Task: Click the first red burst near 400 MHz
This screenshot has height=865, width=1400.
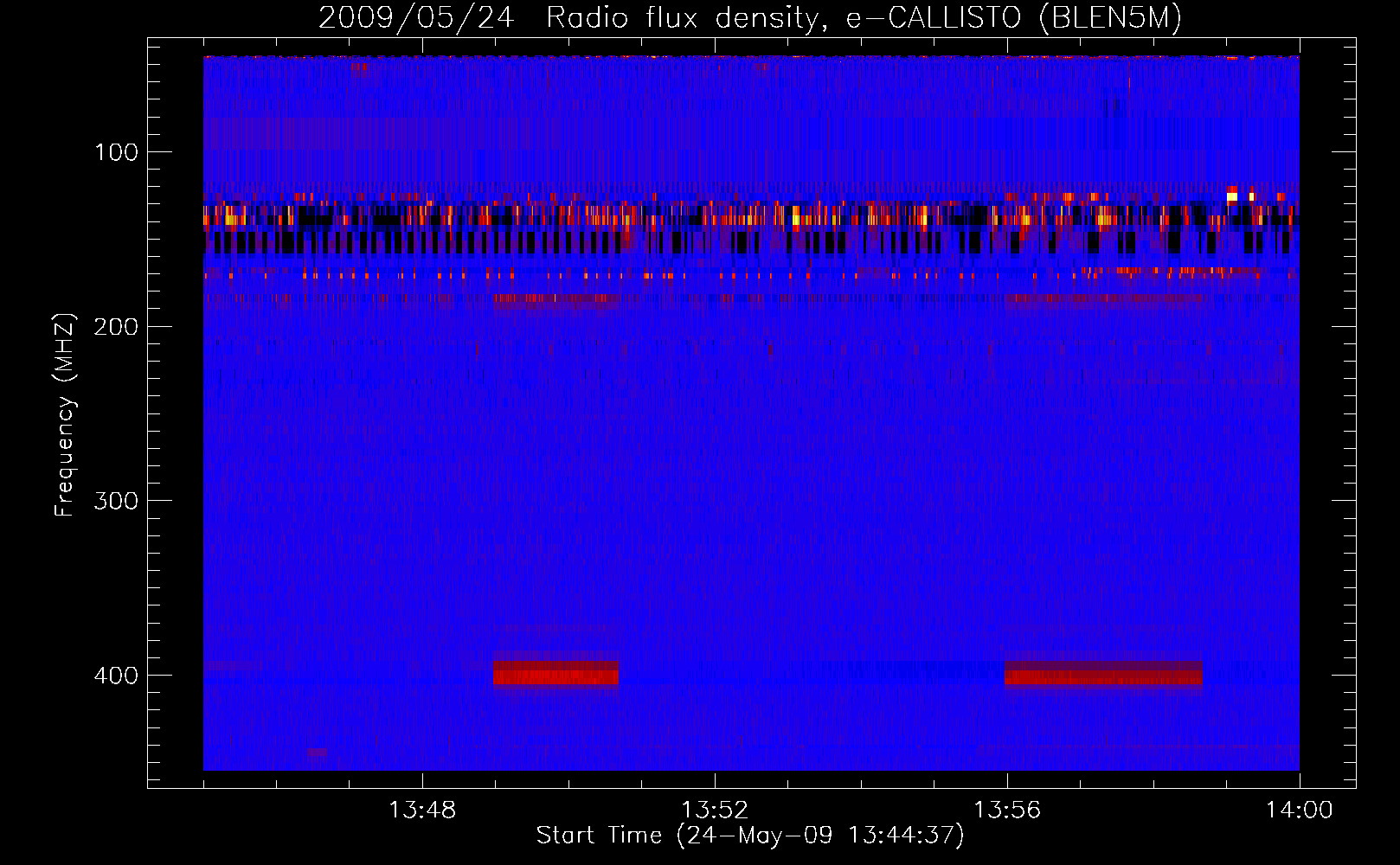Action: coord(556,673)
